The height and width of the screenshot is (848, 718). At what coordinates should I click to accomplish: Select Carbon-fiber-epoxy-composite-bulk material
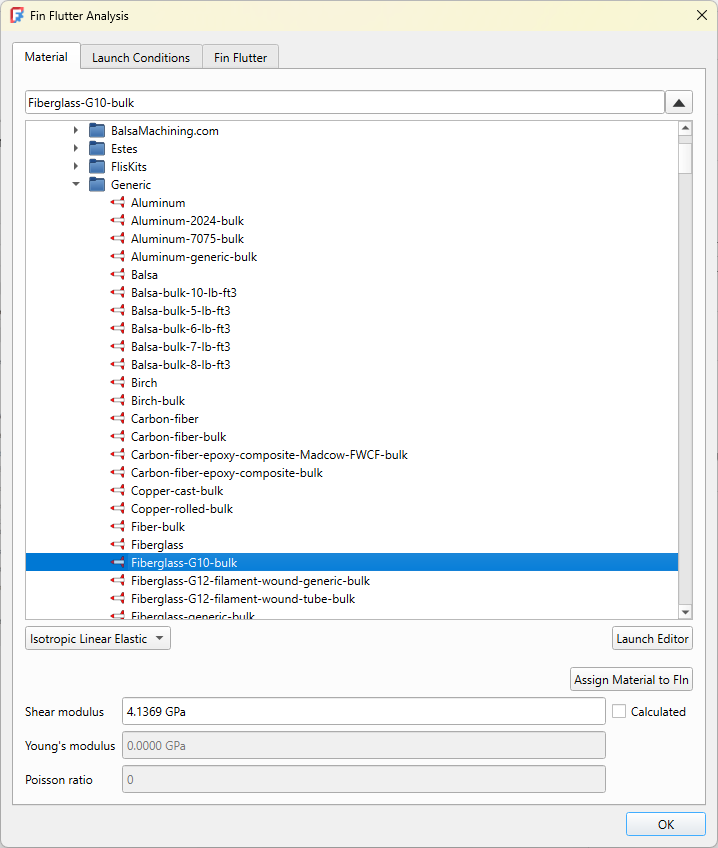(227, 473)
